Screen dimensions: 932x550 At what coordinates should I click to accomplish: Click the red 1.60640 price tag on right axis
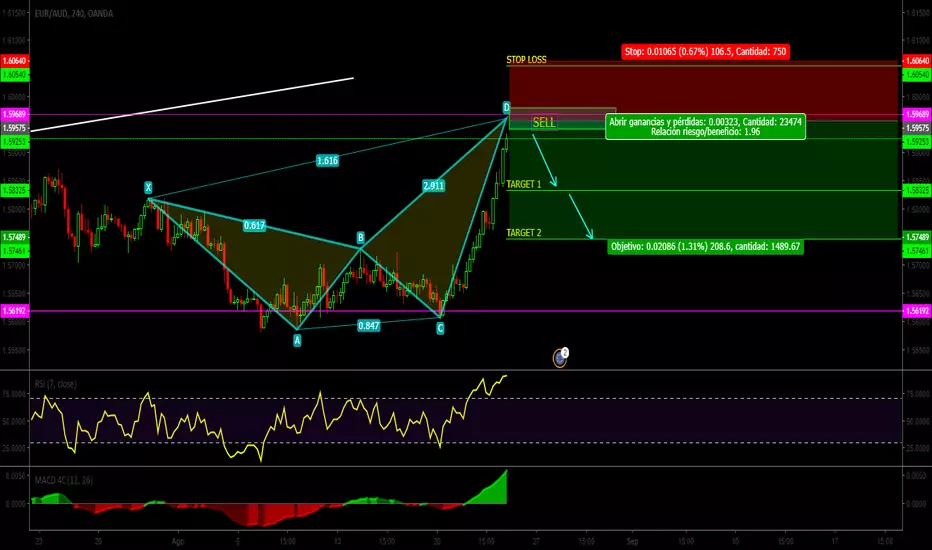917,61
